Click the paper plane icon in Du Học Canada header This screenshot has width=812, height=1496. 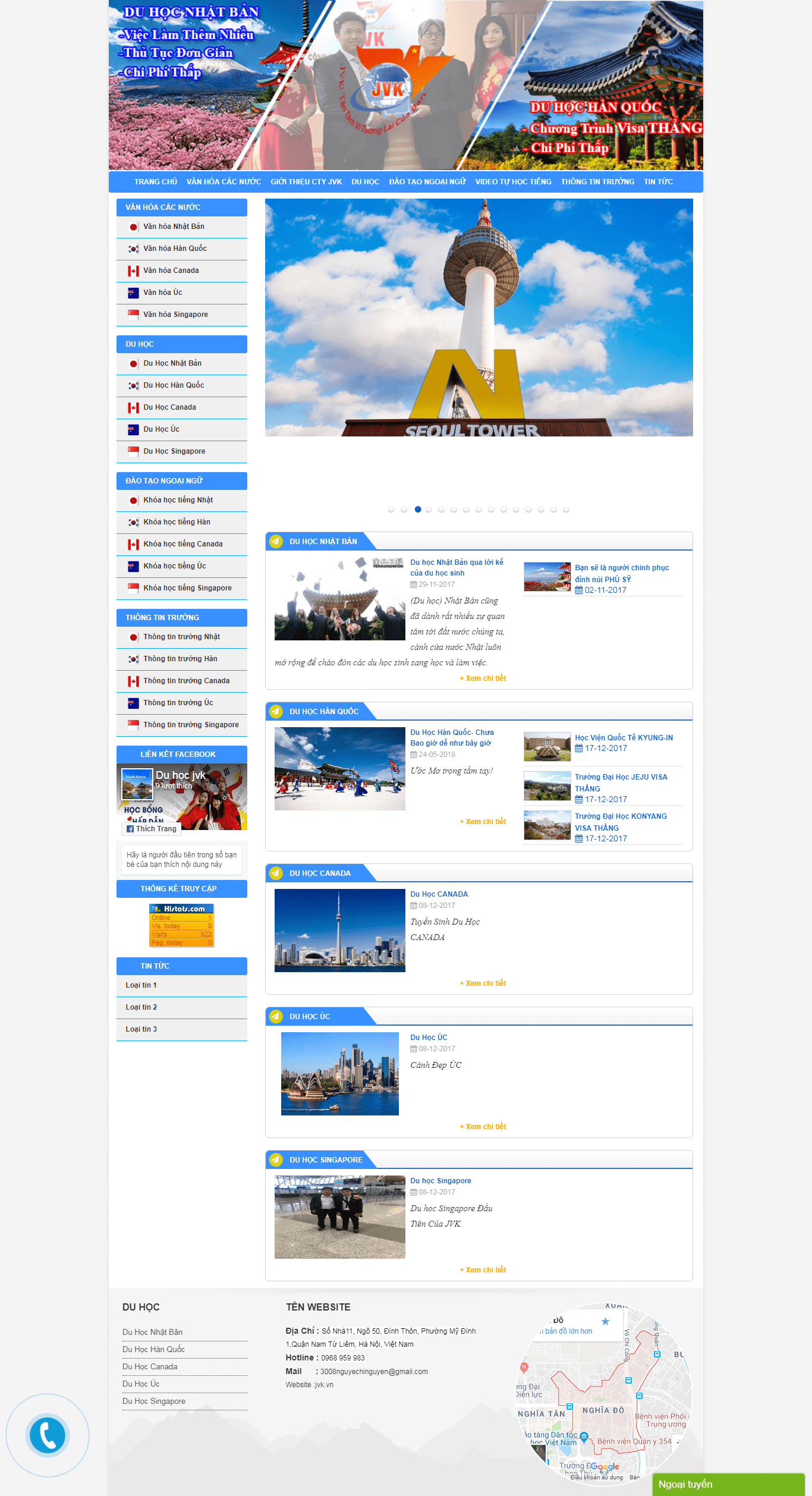pyautogui.click(x=276, y=873)
